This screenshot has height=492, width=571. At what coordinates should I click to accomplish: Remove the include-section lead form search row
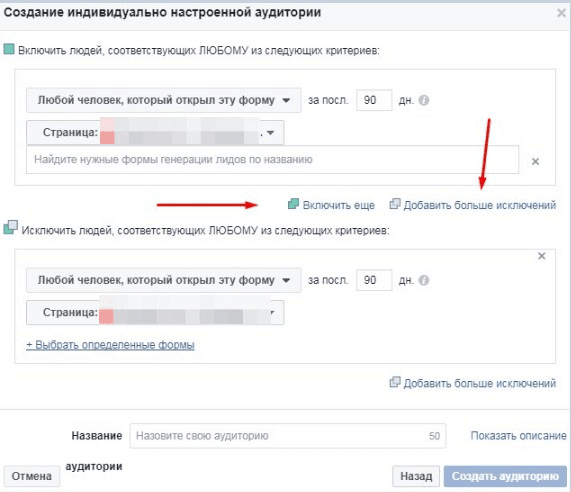(535, 161)
